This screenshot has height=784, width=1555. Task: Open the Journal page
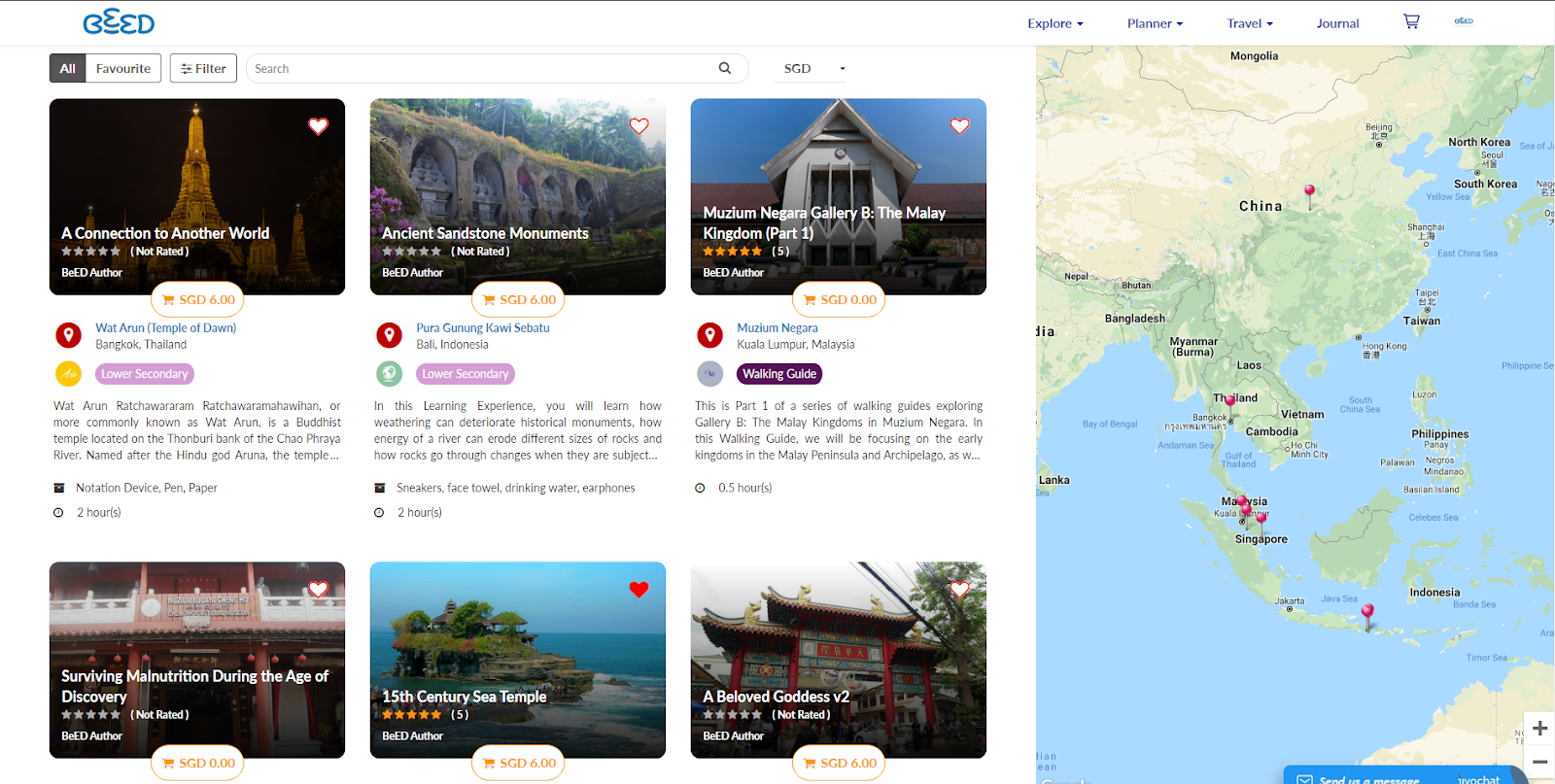[1337, 23]
